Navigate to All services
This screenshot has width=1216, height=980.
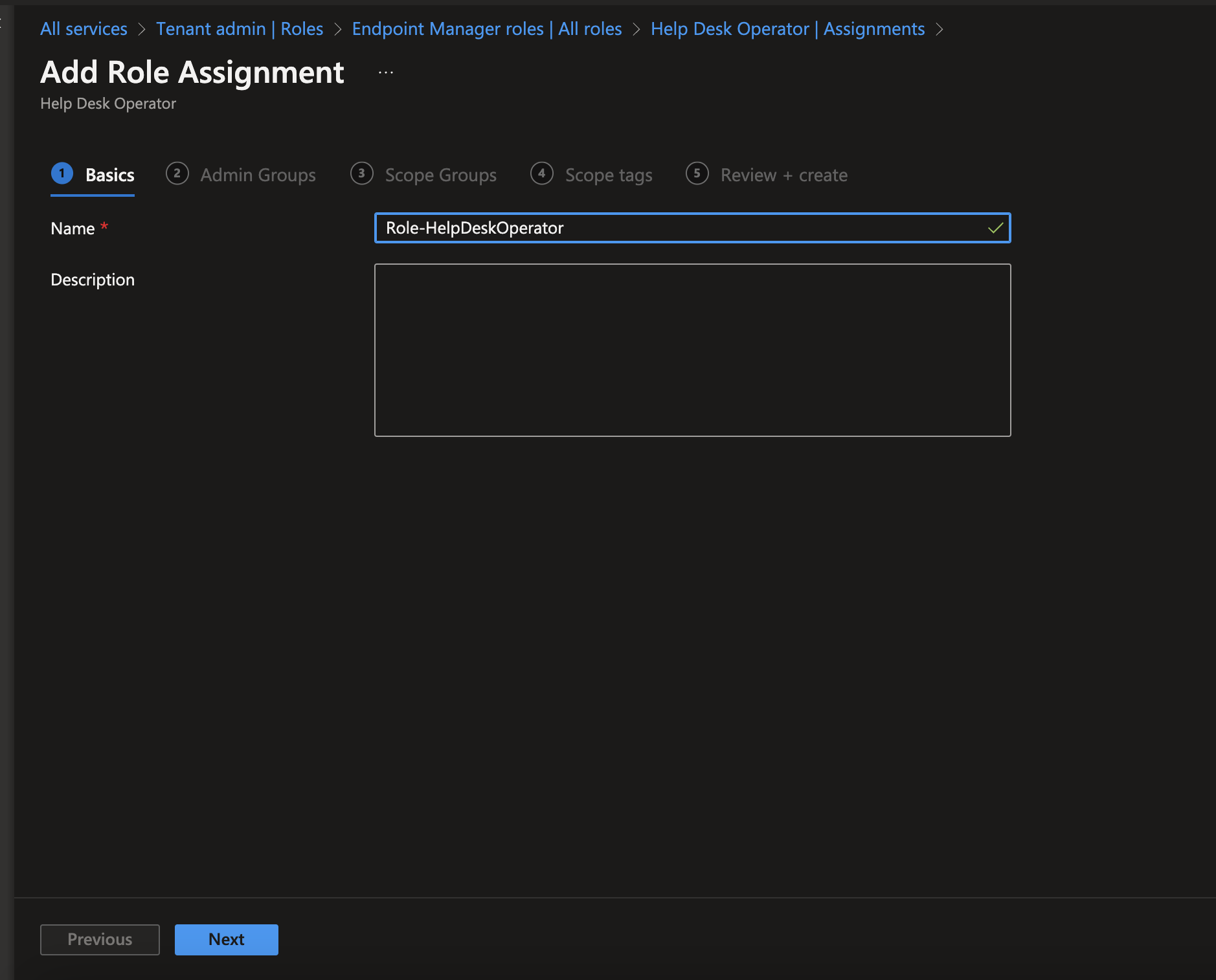click(x=83, y=28)
